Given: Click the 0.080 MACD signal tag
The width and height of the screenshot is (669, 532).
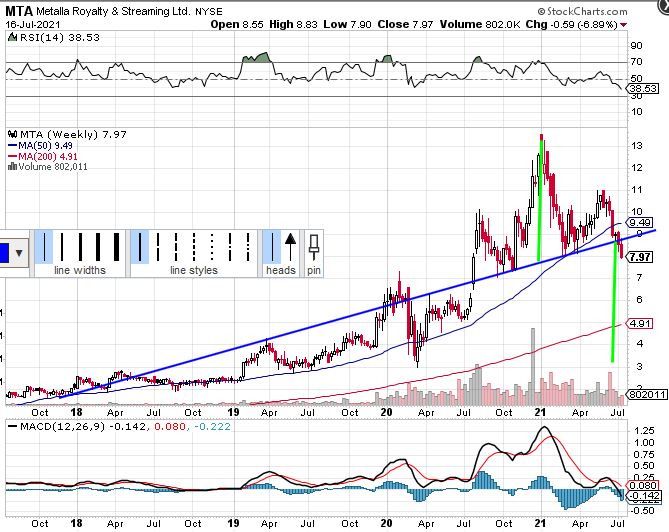Looking at the screenshot, I should [x=642, y=485].
